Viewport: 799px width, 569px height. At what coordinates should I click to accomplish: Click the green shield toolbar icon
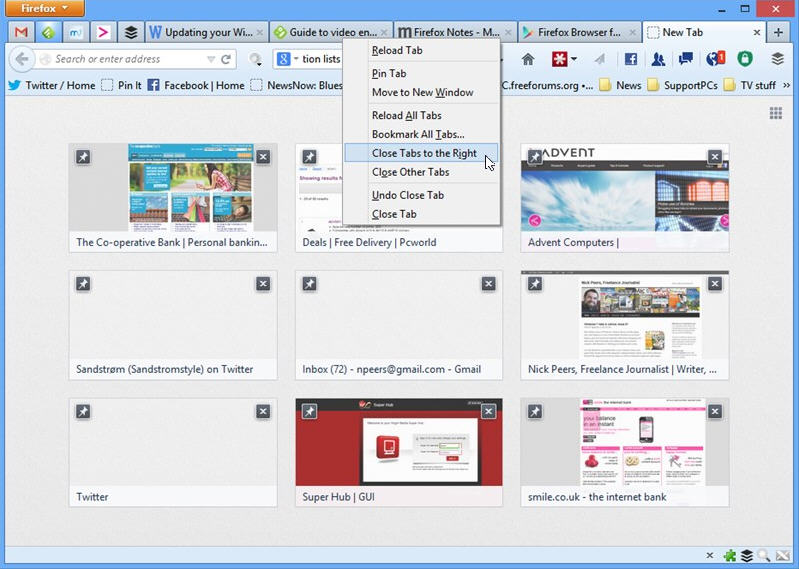745,59
